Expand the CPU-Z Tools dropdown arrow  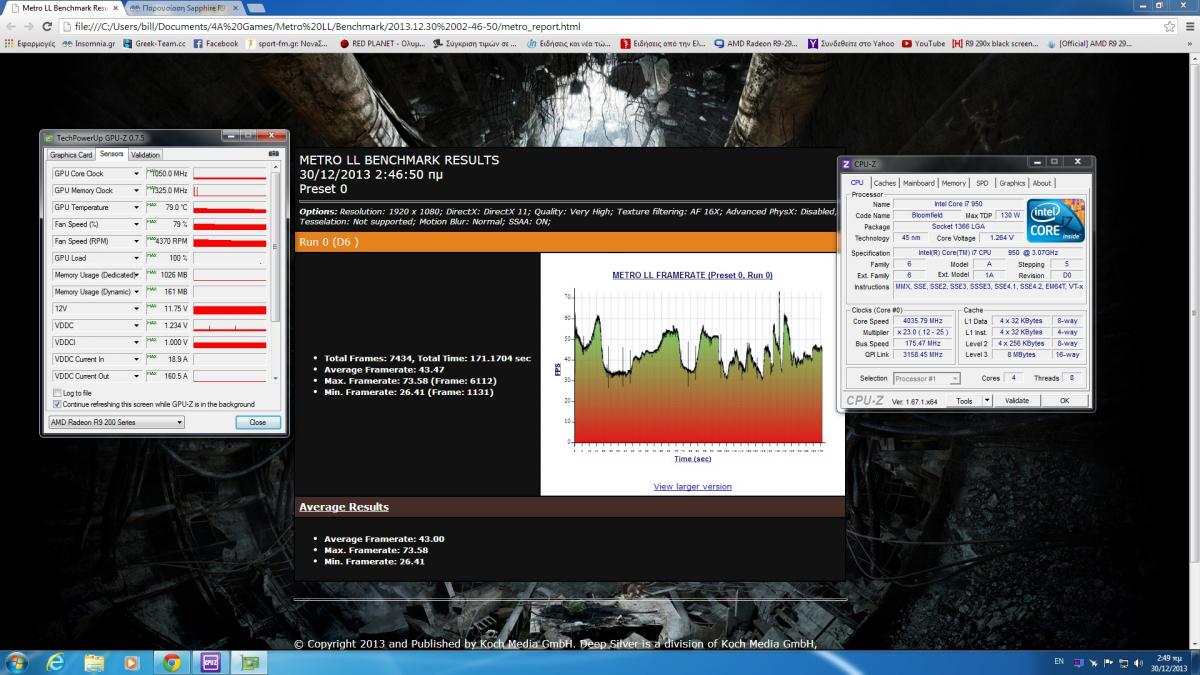tap(987, 400)
